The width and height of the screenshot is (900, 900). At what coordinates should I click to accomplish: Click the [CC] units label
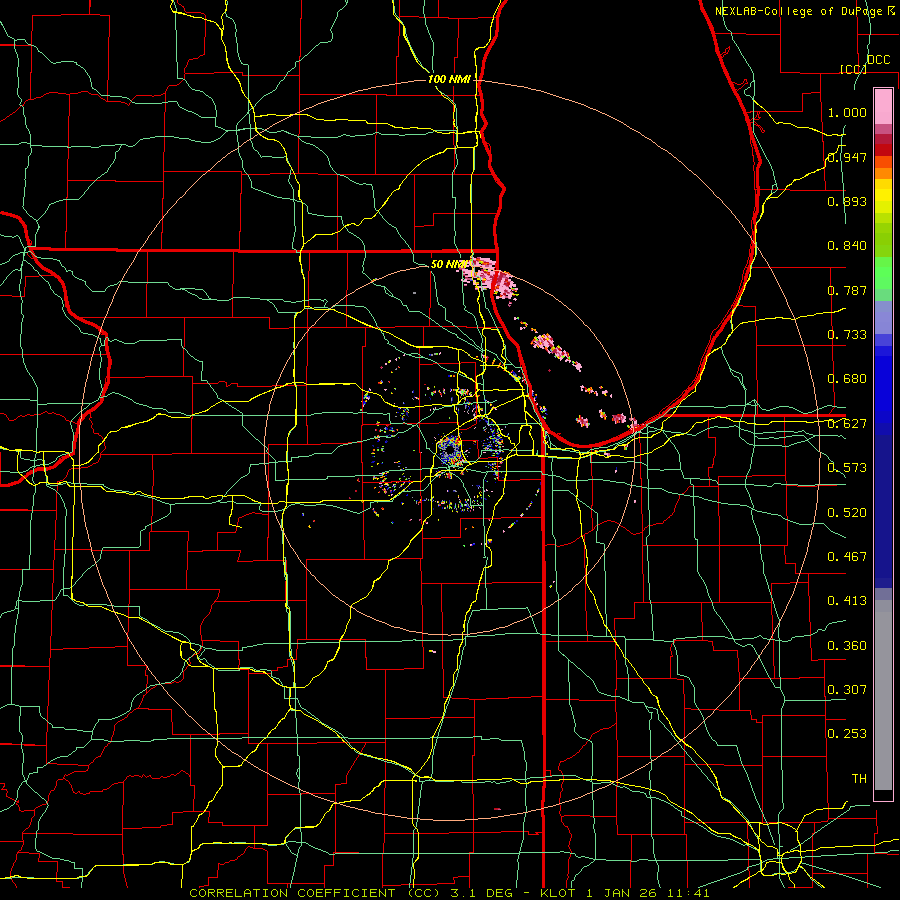pos(853,69)
